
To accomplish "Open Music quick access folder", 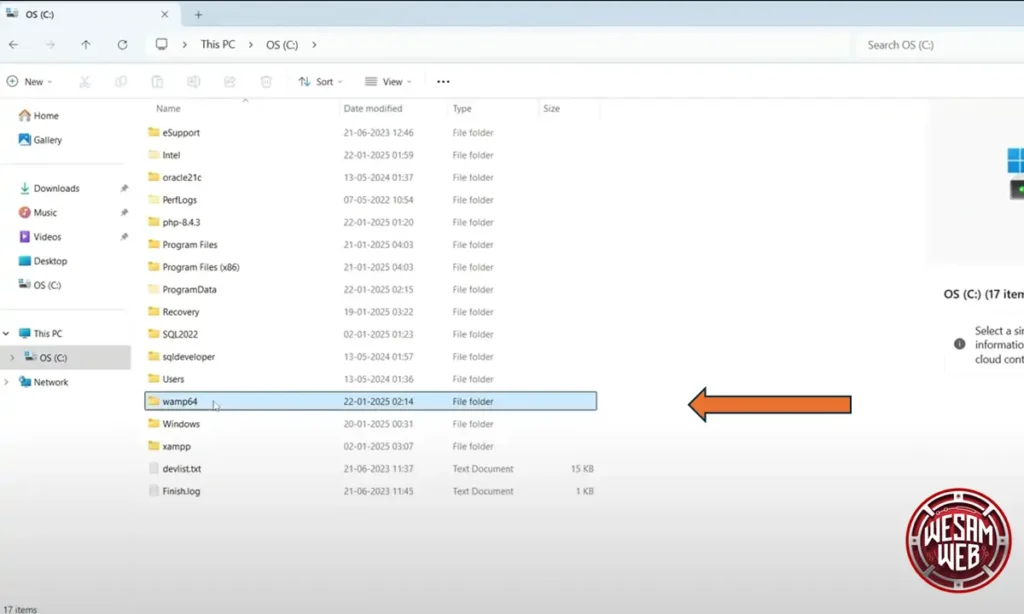I will [37, 212].
